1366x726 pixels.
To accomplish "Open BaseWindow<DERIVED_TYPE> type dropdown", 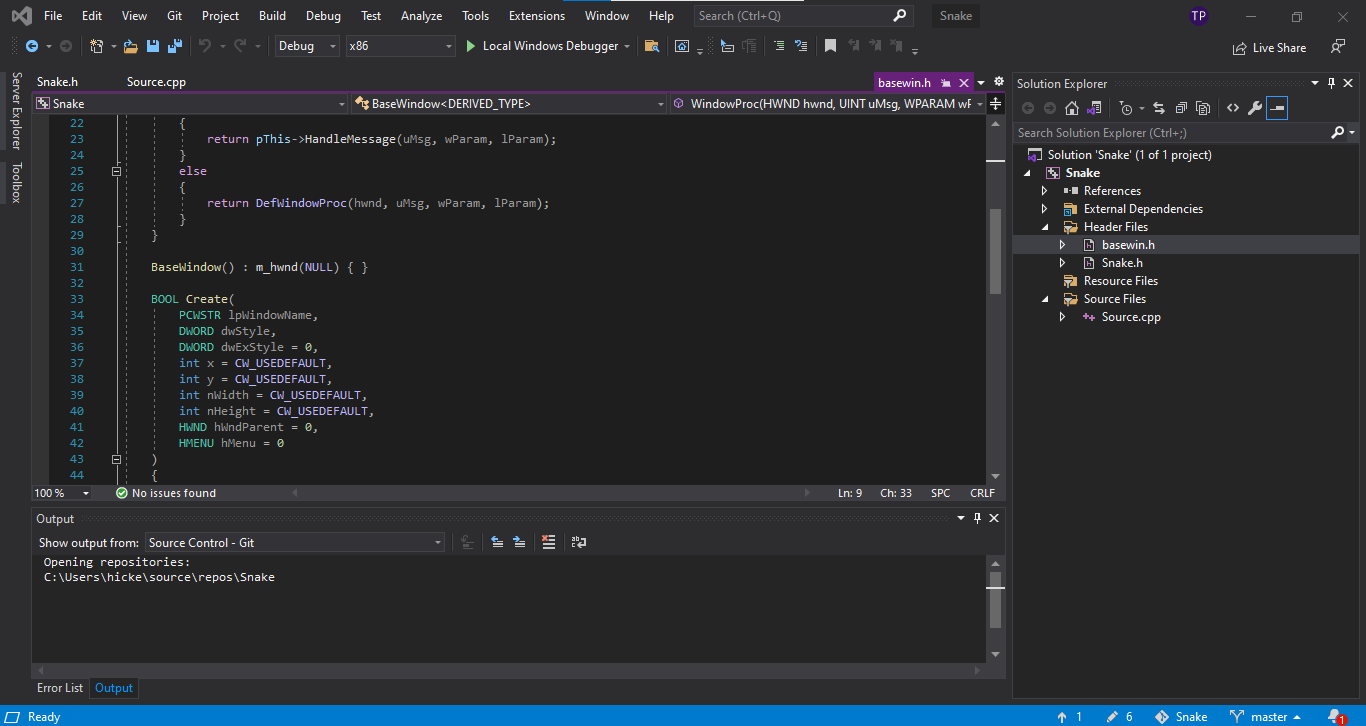I will click(509, 103).
